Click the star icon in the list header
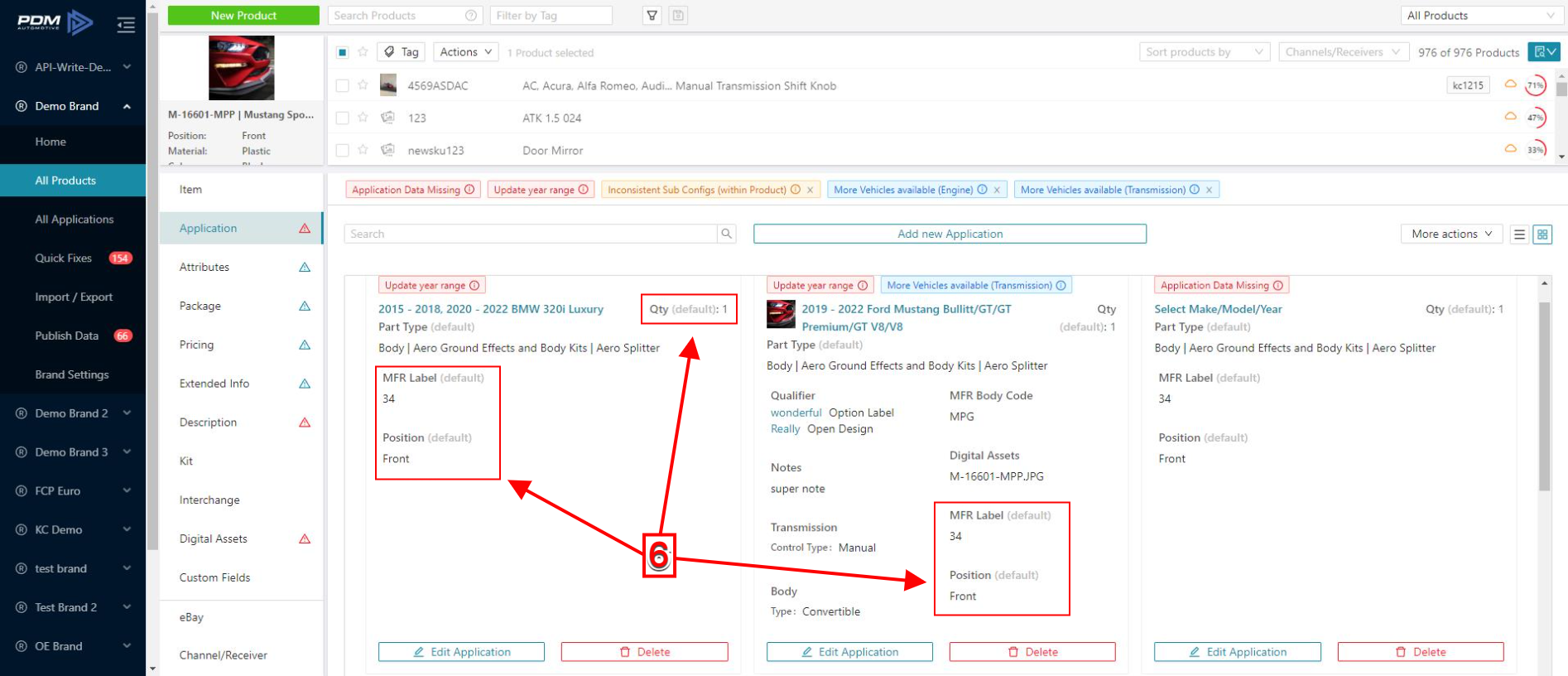 363,52
